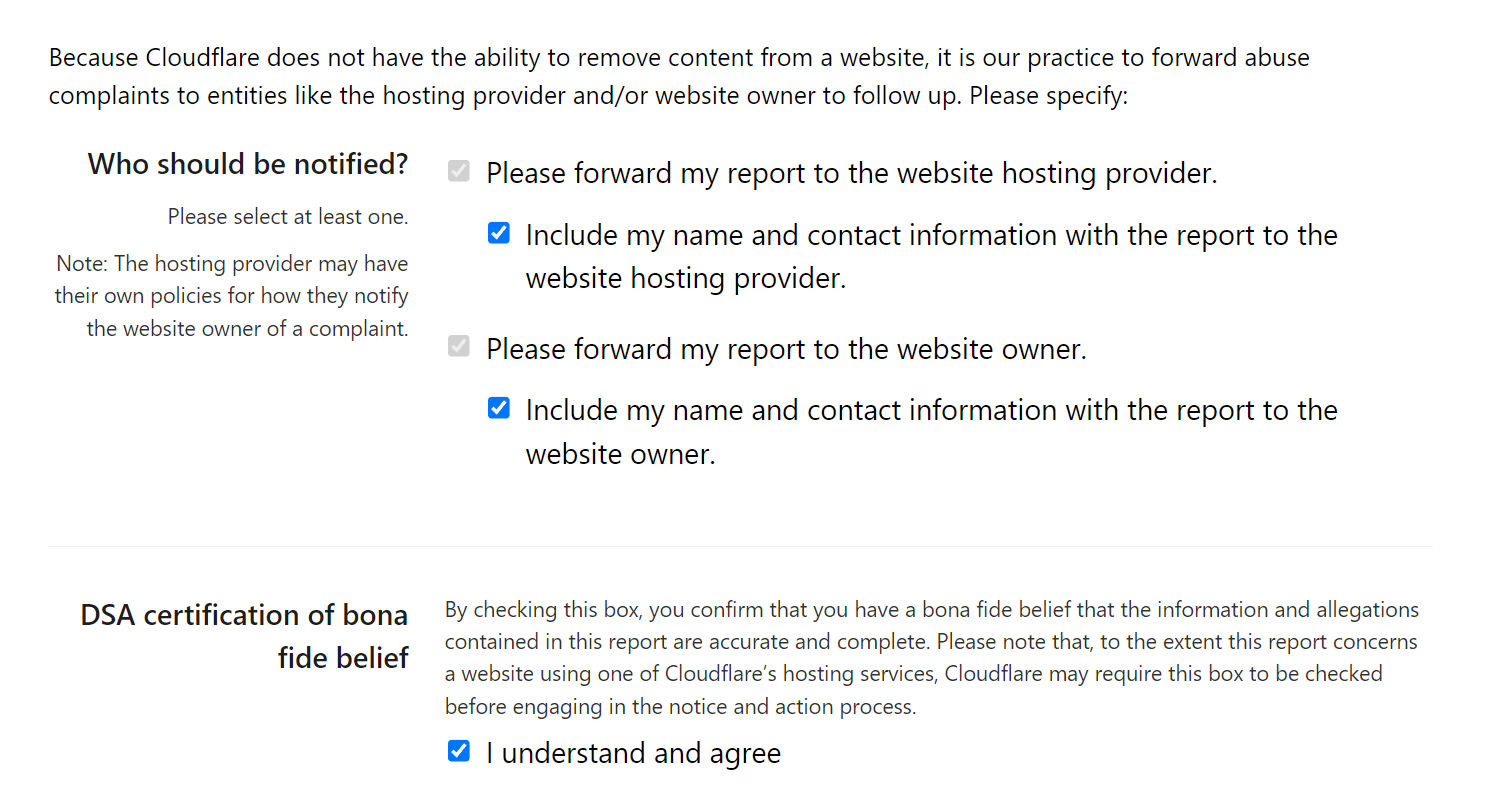Click 'Please select at least one.' hint text
Image resolution: width=1486 pixels, height=808 pixels.
[288, 217]
